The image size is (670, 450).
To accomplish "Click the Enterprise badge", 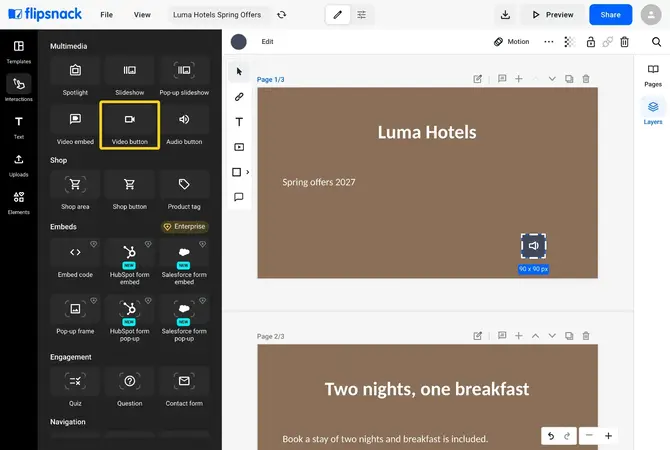I will 185,226.
